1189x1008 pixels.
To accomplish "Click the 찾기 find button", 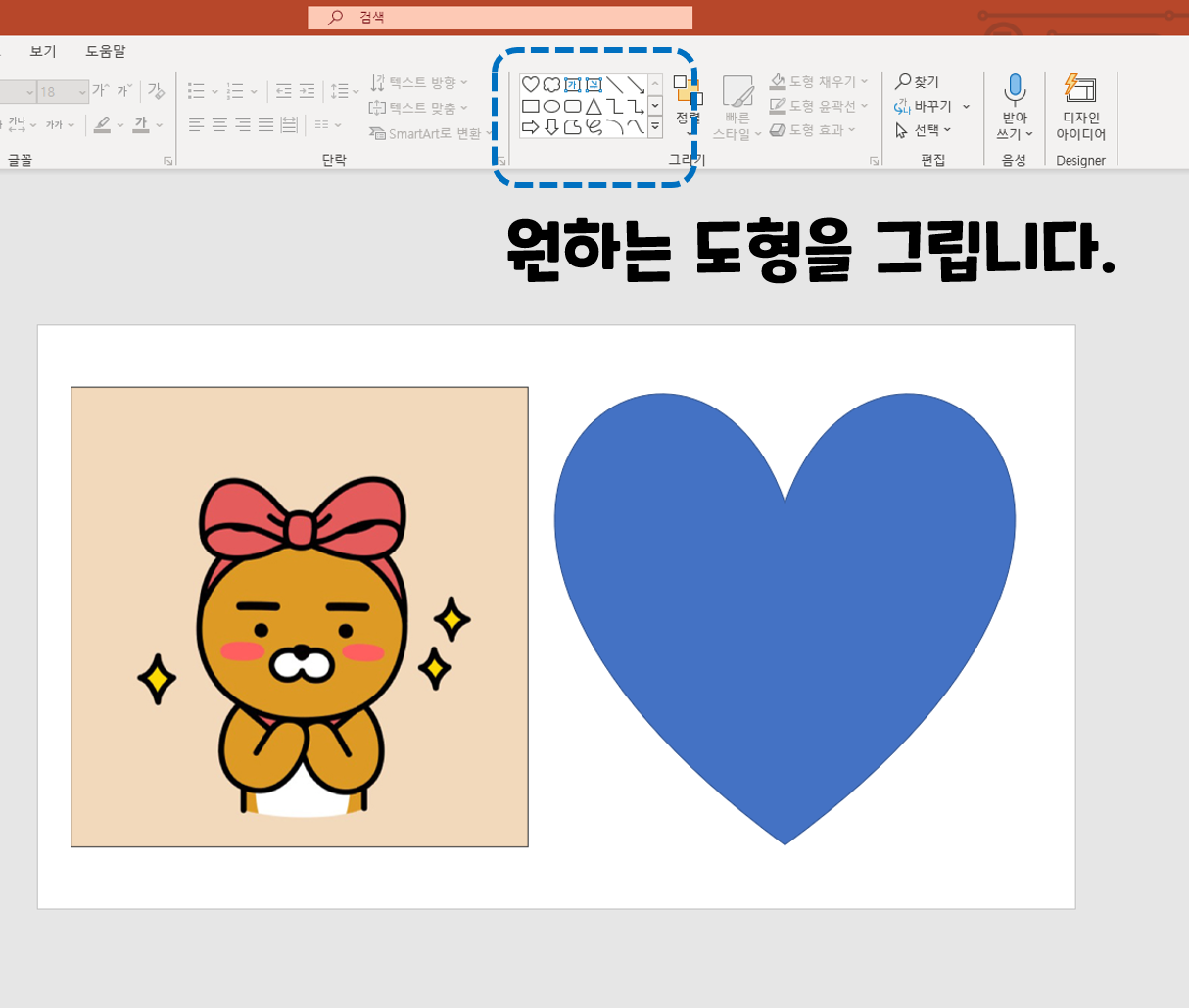I will click(918, 81).
